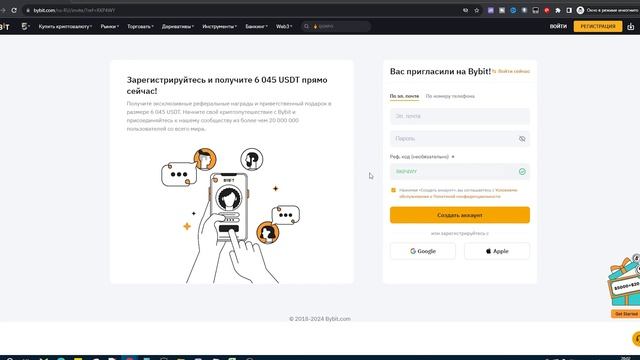640x360 pixels.
Task: Expand the Банкинг dropdown menu
Action: pos(256,27)
